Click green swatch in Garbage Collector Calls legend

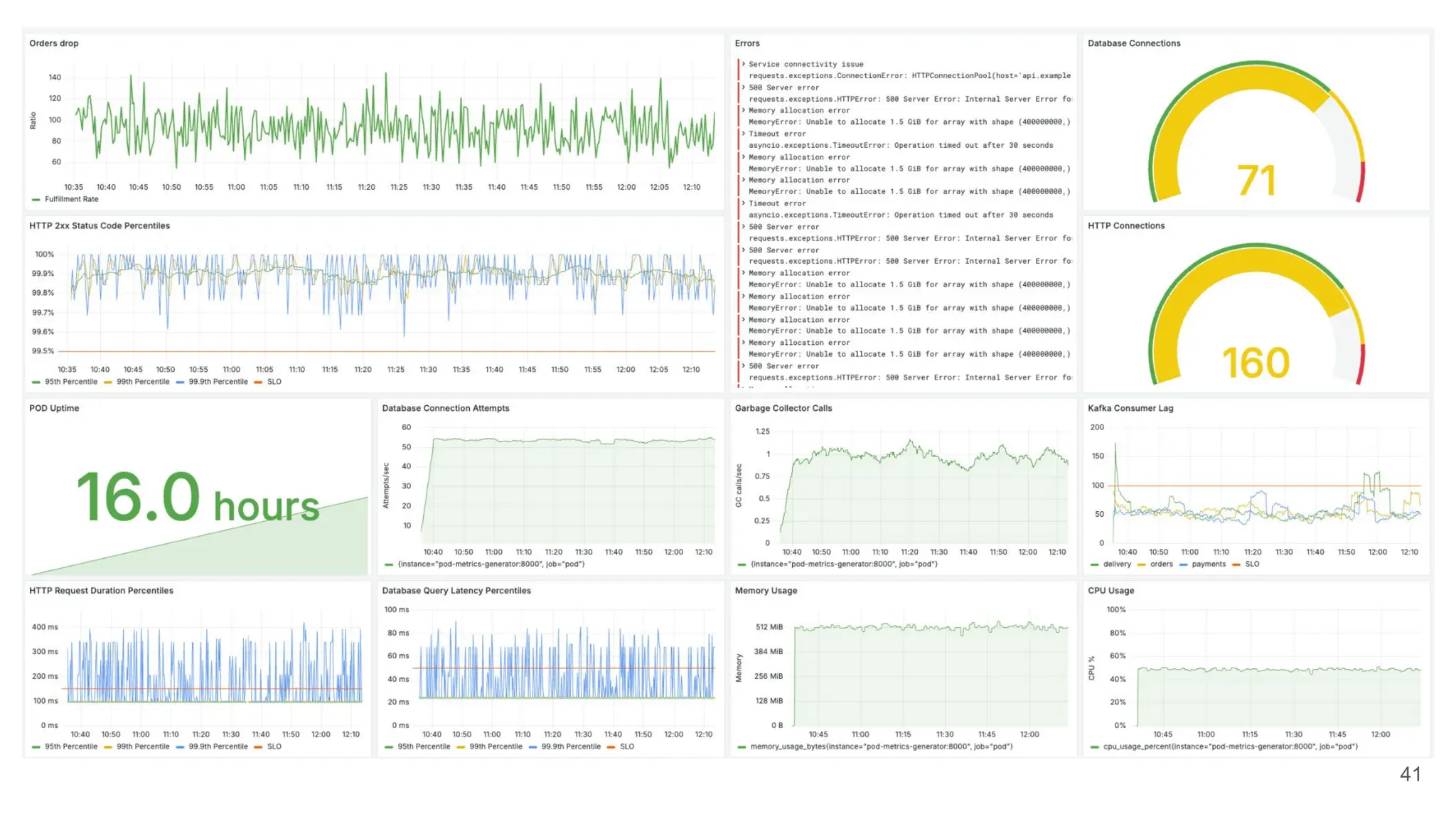coord(742,564)
